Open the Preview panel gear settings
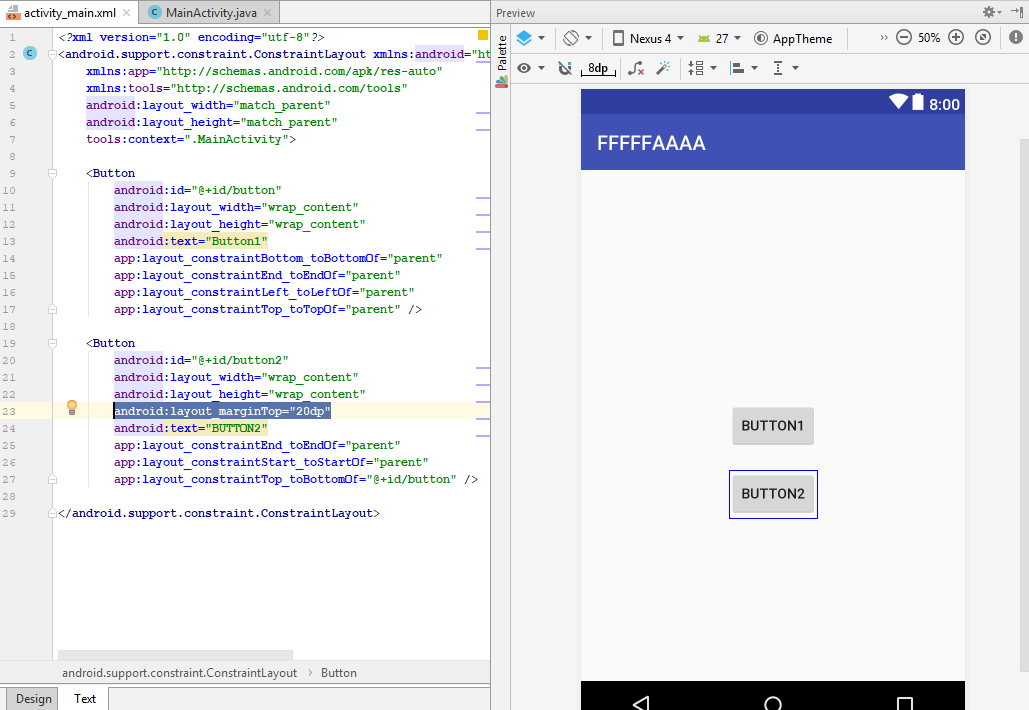This screenshot has width=1029, height=710. click(x=992, y=12)
